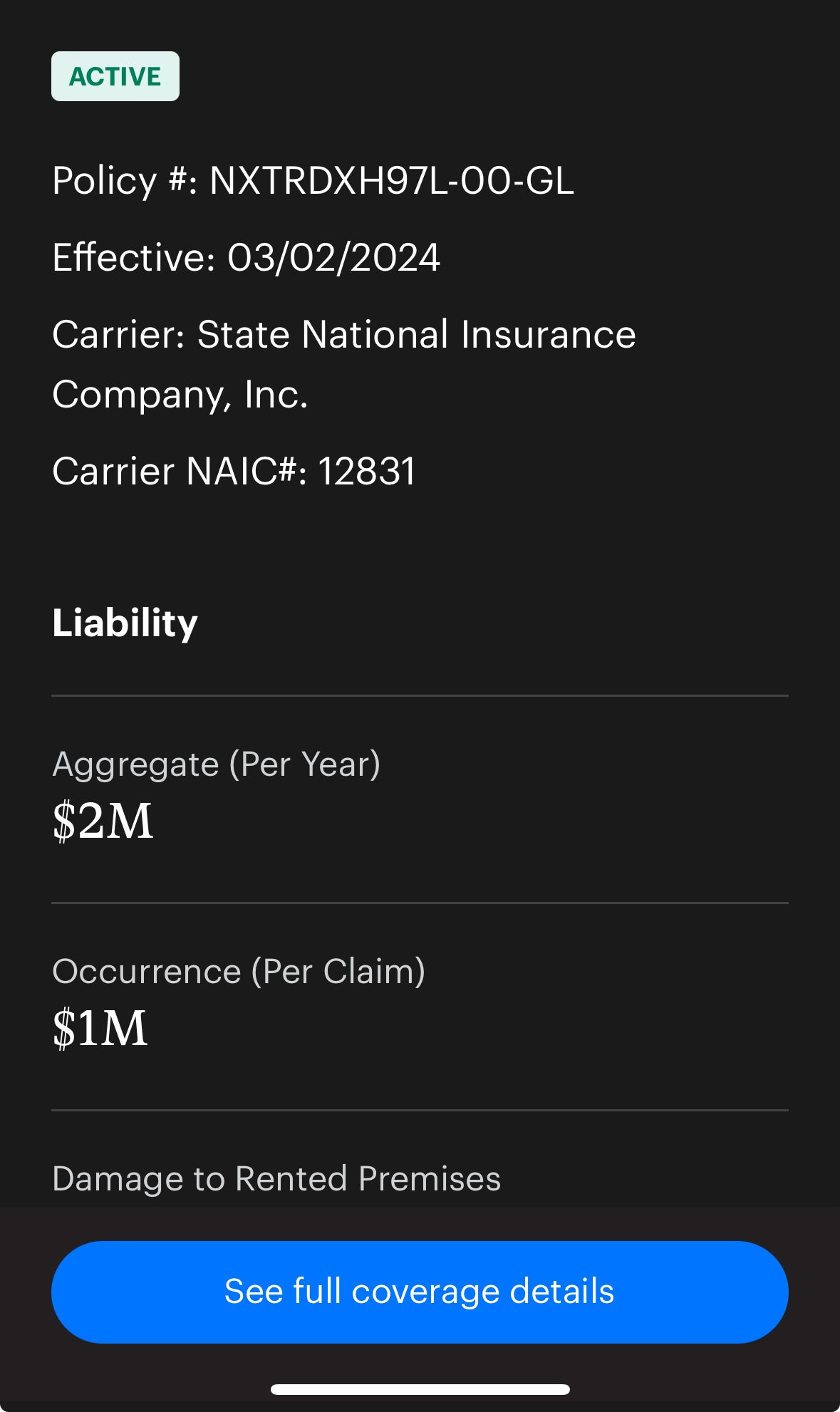Tap the effective date 03/02/2024
This screenshot has height=1412, width=840.
click(x=333, y=258)
